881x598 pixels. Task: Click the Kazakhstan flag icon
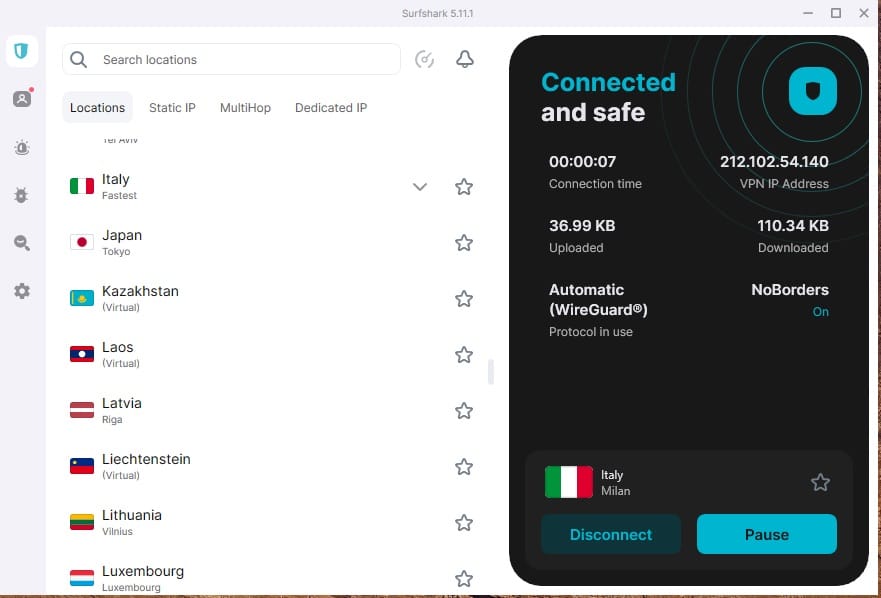(x=82, y=298)
